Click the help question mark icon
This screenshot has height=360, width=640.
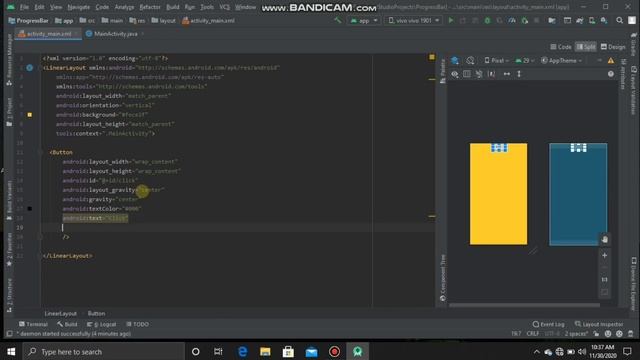pos(611,74)
